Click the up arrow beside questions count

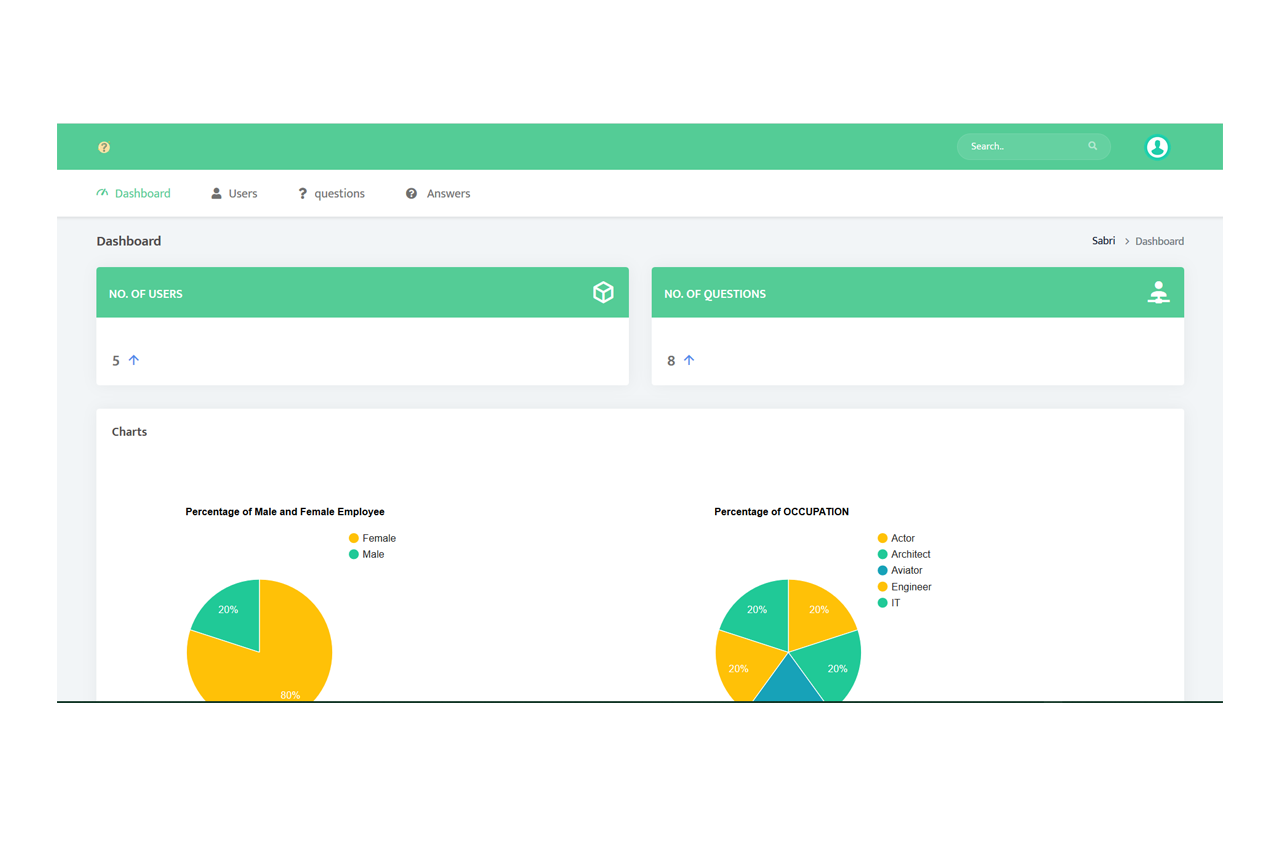point(689,360)
